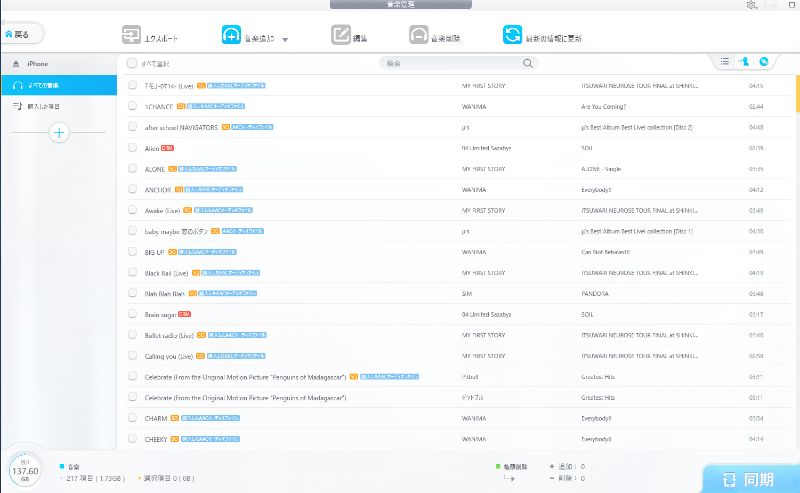The image size is (800, 493).
Task: Click the song title baby maybe
Action: [176, 231]
